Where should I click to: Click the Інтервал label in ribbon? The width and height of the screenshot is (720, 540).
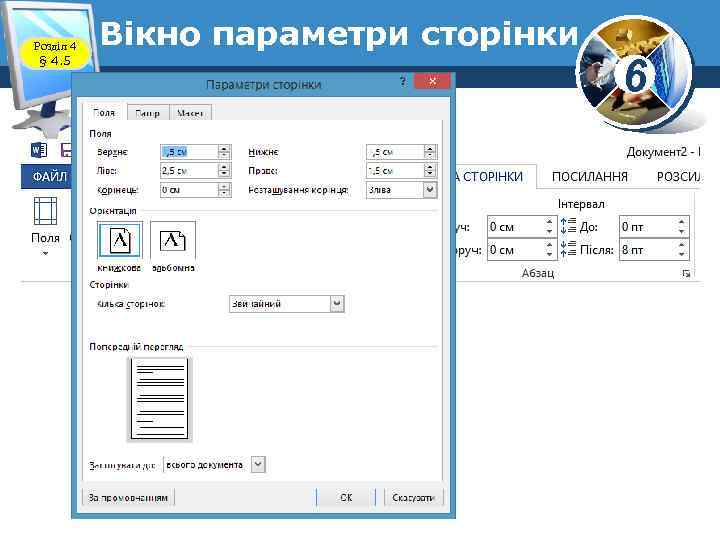581,204
